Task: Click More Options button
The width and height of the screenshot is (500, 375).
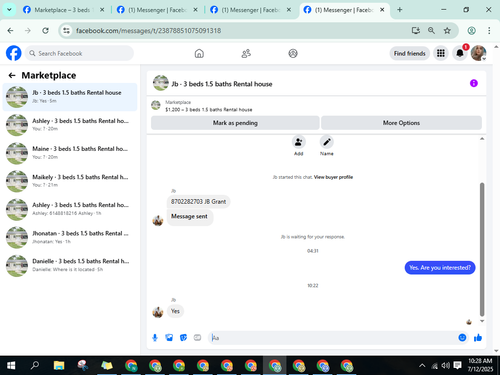Action: (x=401, y=123)
